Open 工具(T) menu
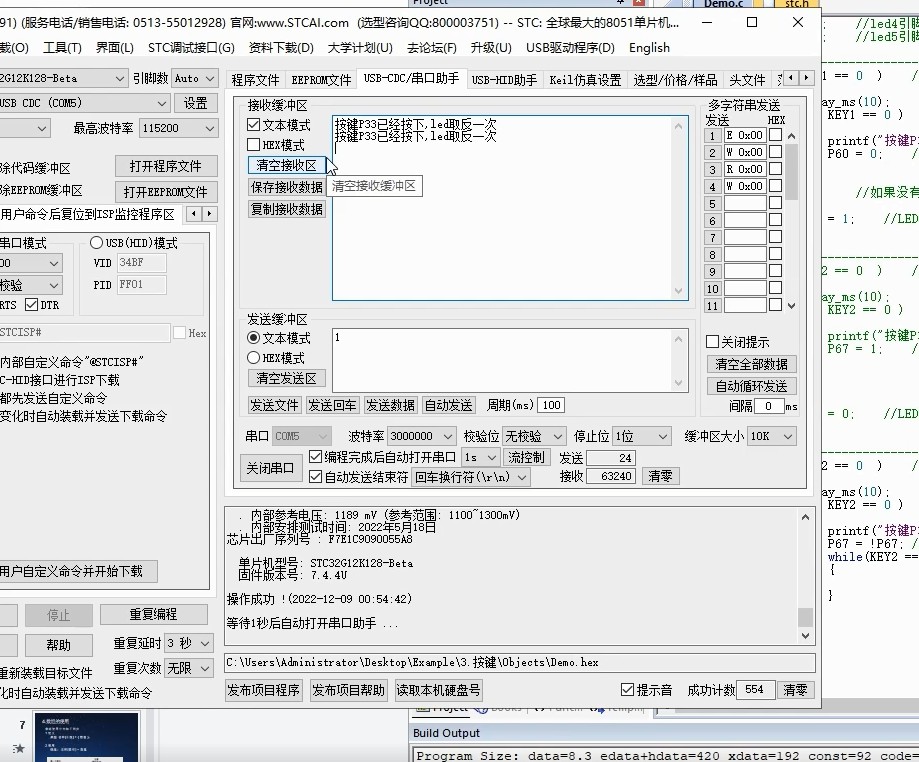The image size is (919, 762). coord(62,47)
